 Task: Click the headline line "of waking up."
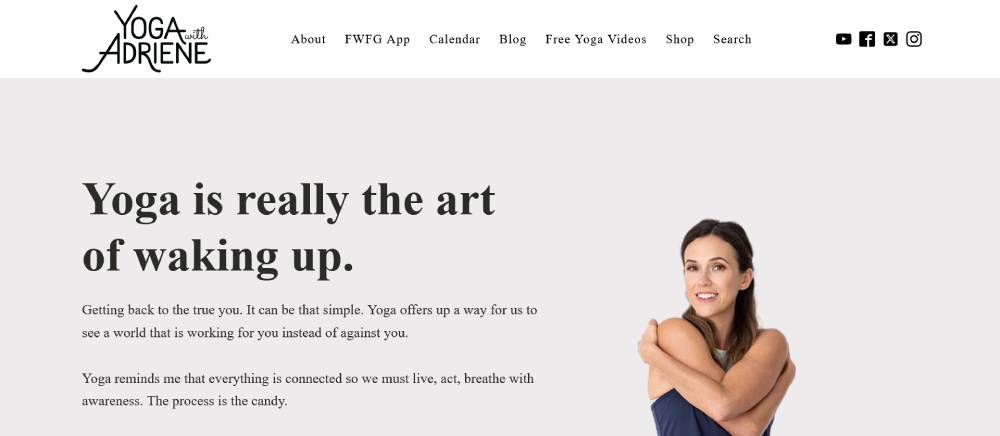point(218,256)
